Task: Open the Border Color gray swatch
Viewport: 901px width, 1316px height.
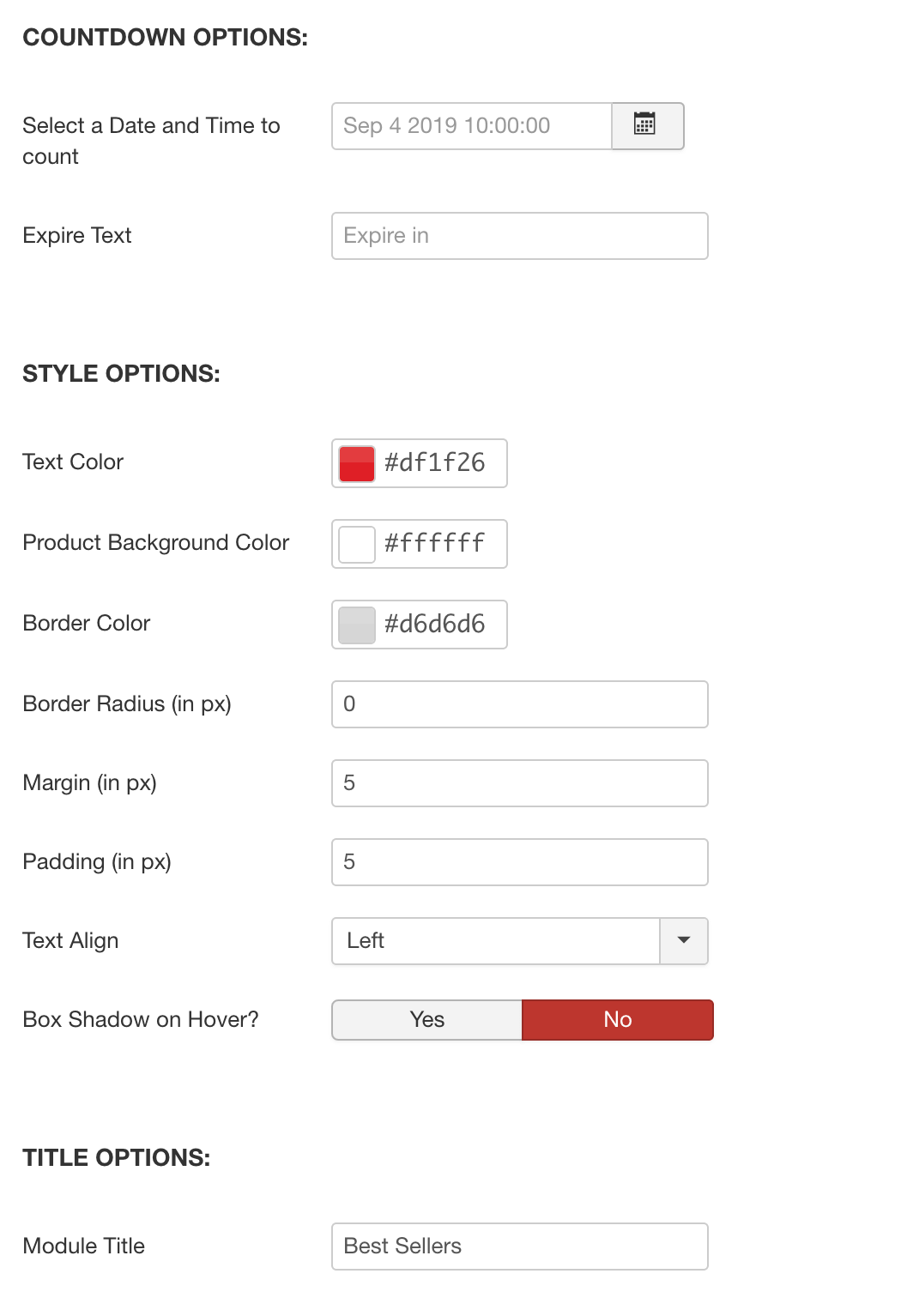Action: pyautogui.click(x=357, y=625)
